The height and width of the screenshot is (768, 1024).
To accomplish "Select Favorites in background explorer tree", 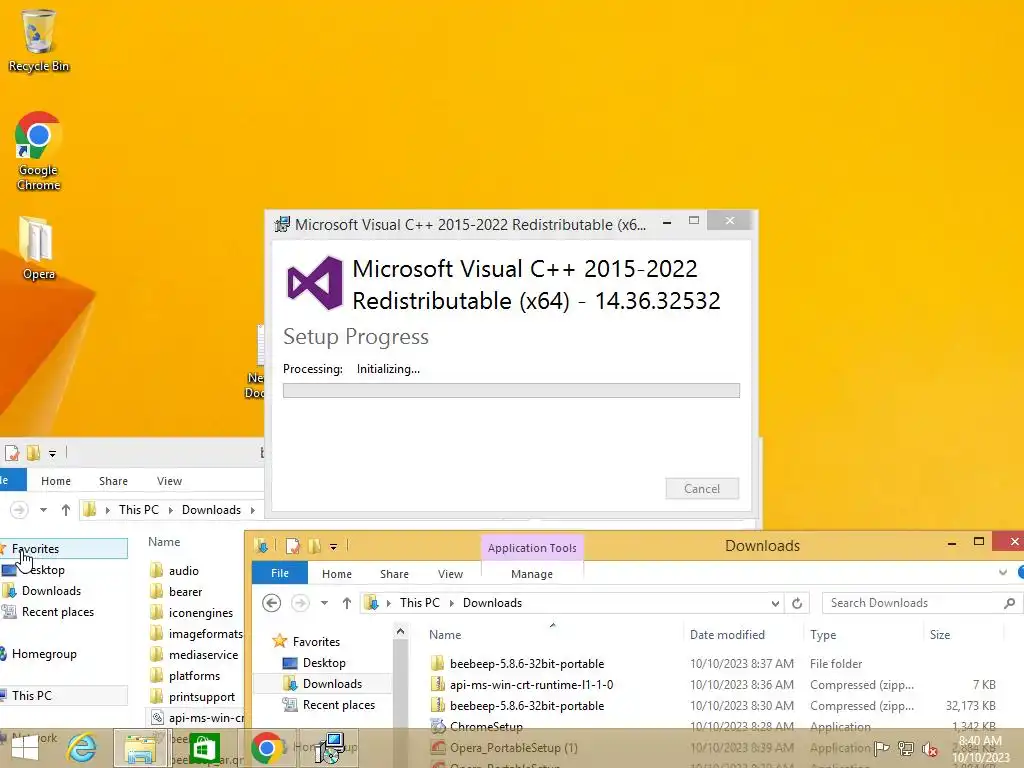I will [35, 549].
